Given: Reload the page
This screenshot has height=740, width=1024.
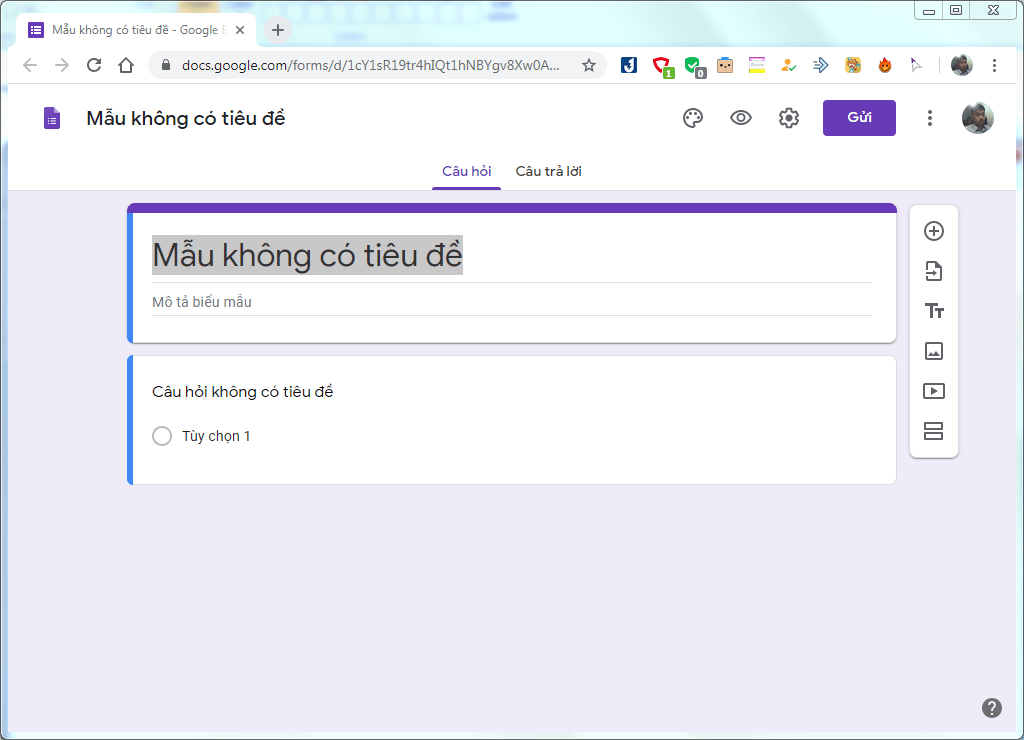Looking at the screenshot, I should pyautogui.click(x=94, y=65).
